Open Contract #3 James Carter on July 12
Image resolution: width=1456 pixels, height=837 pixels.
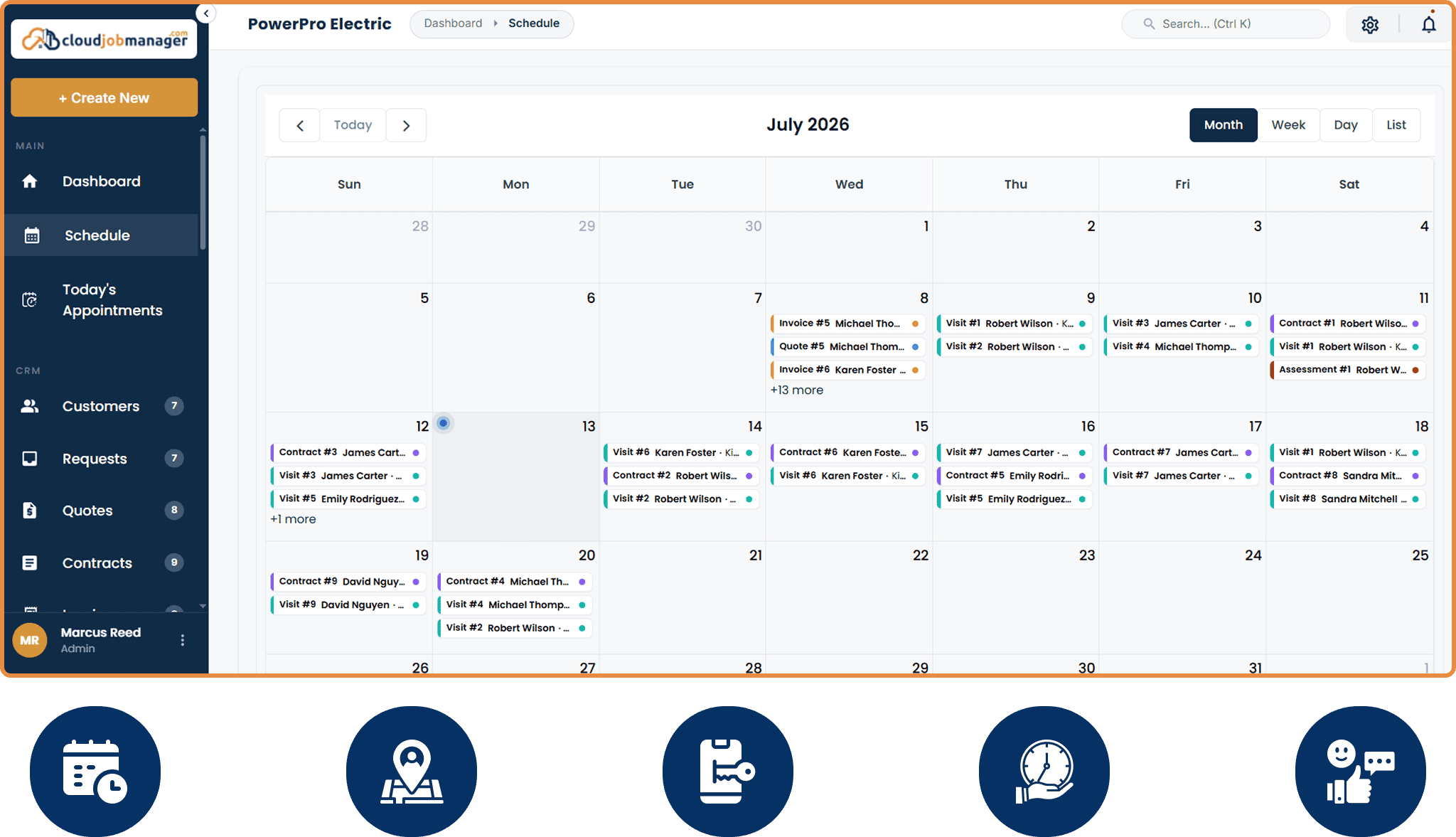click(x=348, y=452)
